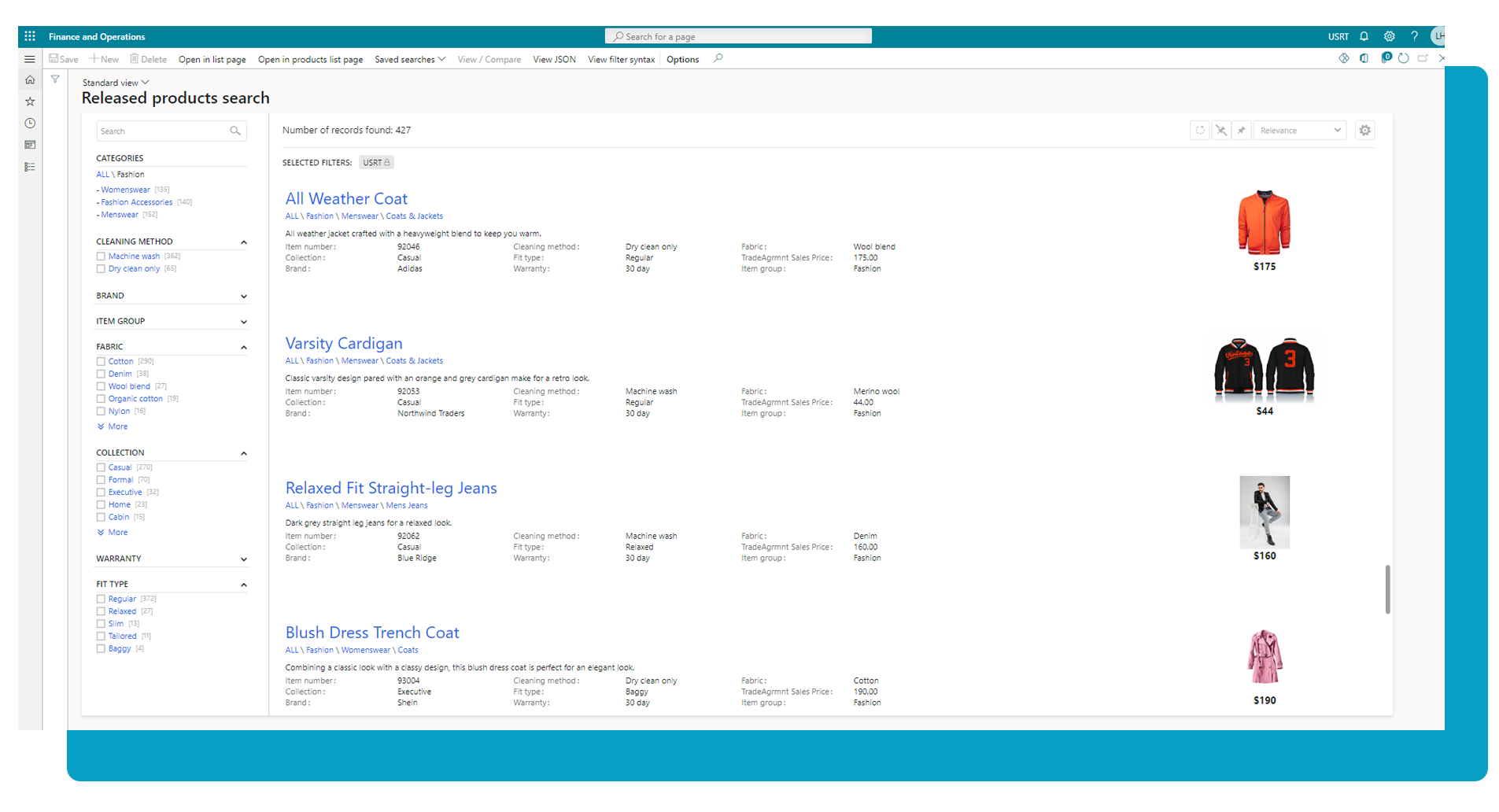The width and height of the screenshot is (1499, 812).
Task: Open the Varsity Cardigan product link
Action: tap(344, 343)
